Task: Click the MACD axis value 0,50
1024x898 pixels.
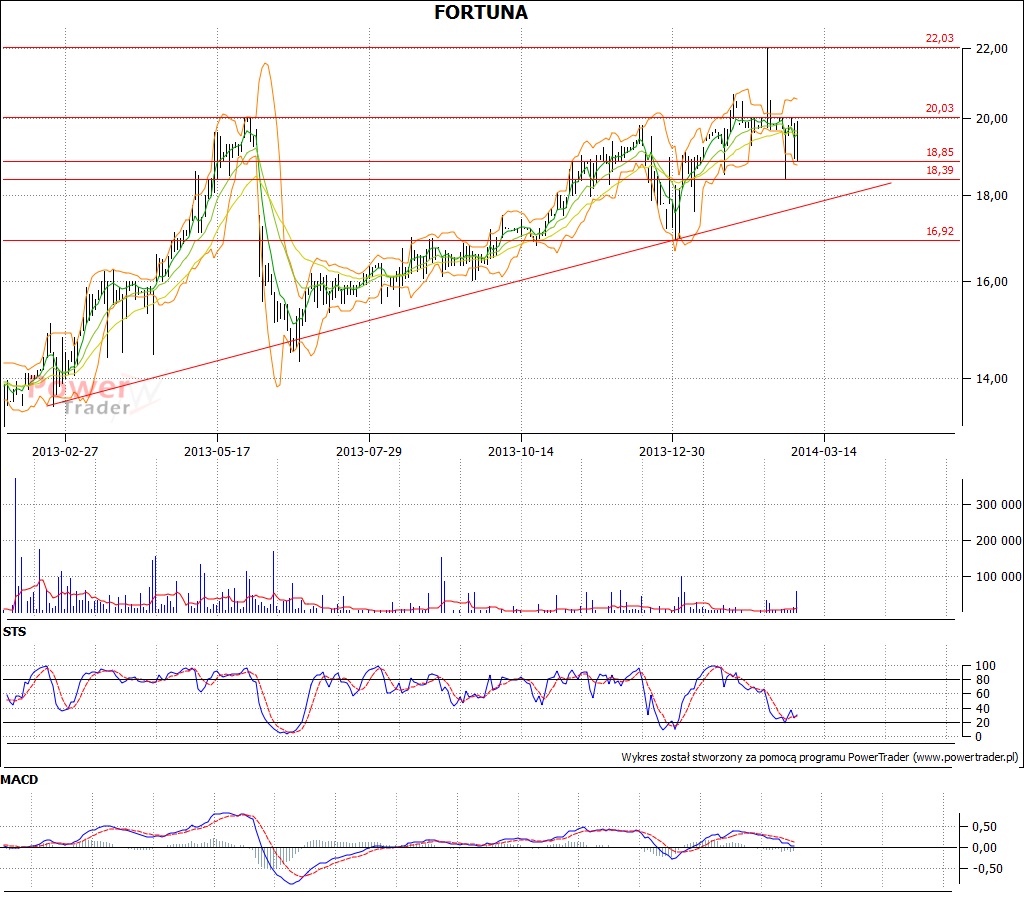Action: [984, 827]
